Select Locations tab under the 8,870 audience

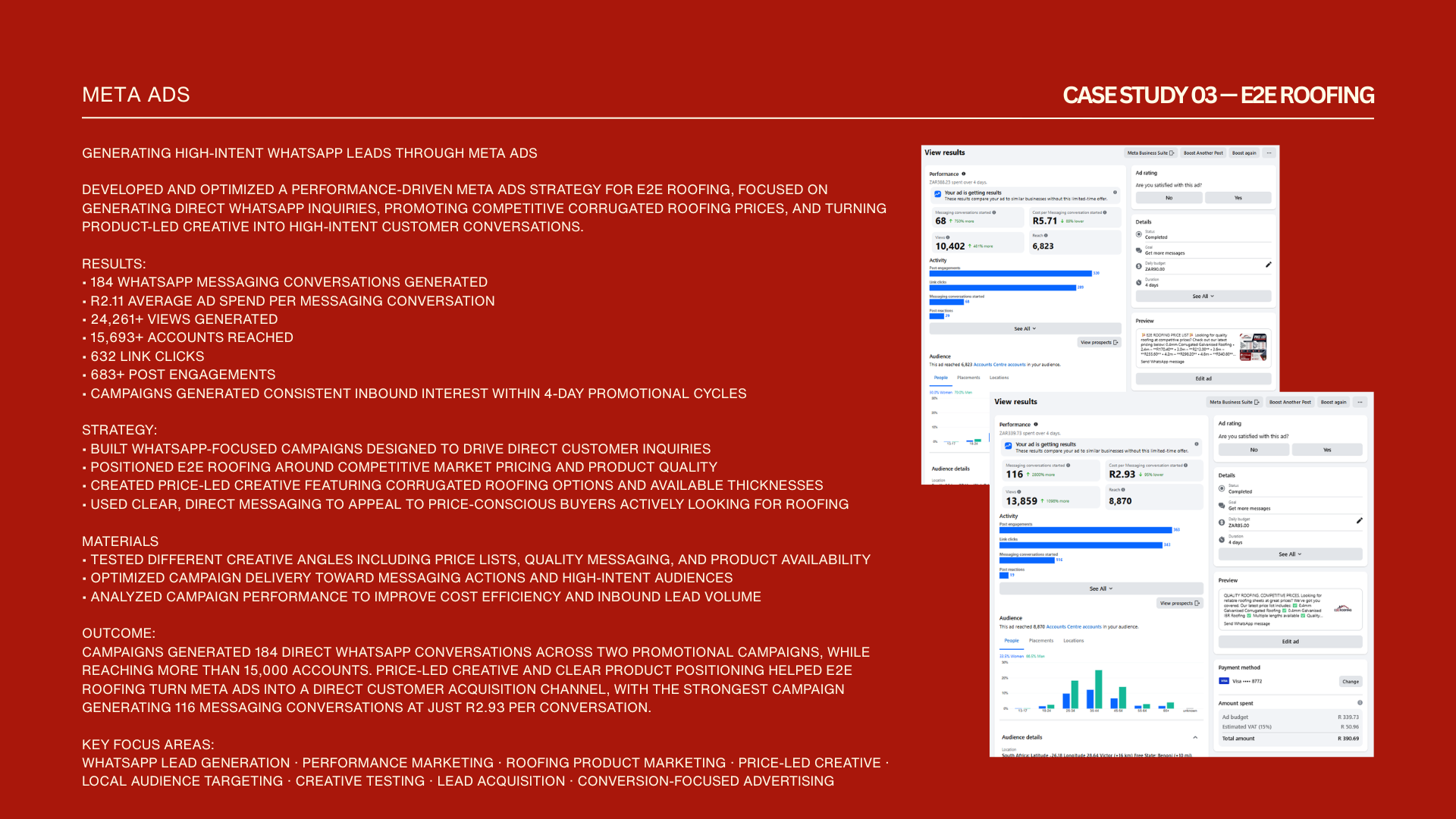[1073, 641]
